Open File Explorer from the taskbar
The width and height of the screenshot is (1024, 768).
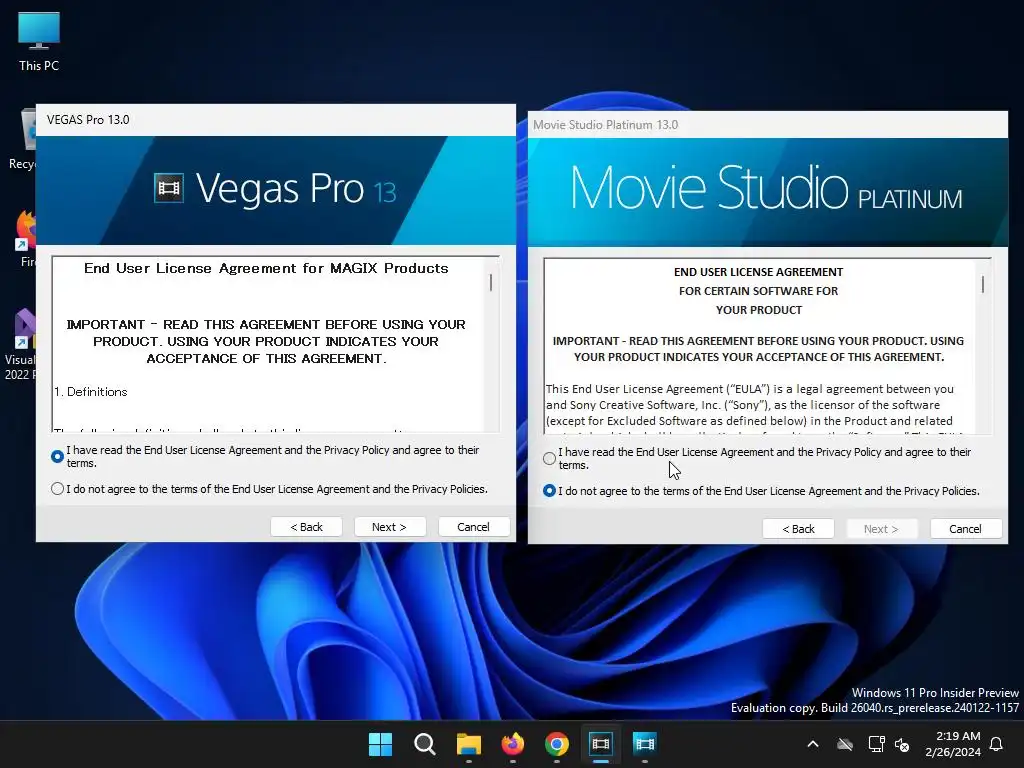[x=468, y=744]
